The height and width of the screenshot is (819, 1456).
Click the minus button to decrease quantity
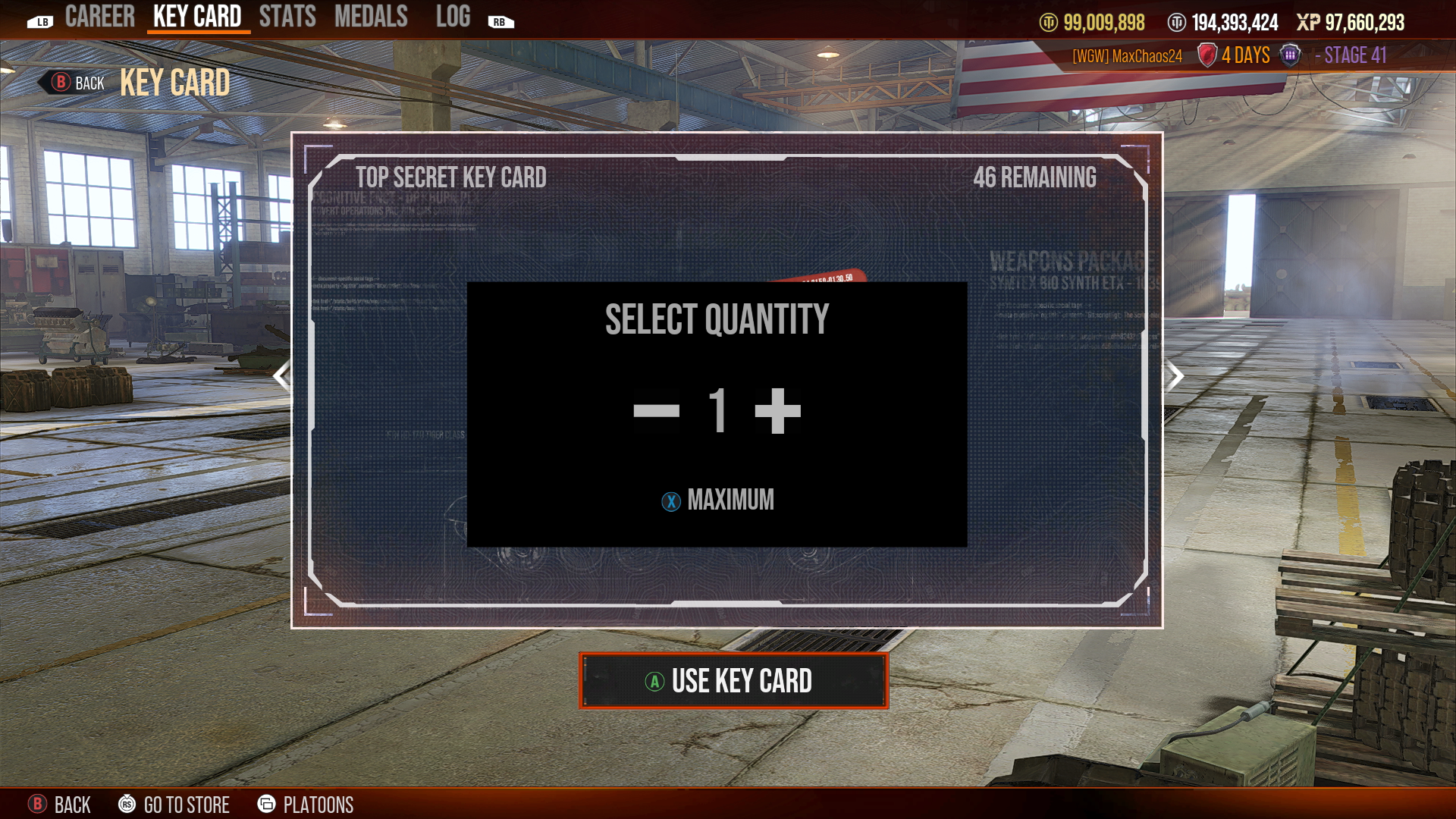pyautogui.click(x=655, y=412)
